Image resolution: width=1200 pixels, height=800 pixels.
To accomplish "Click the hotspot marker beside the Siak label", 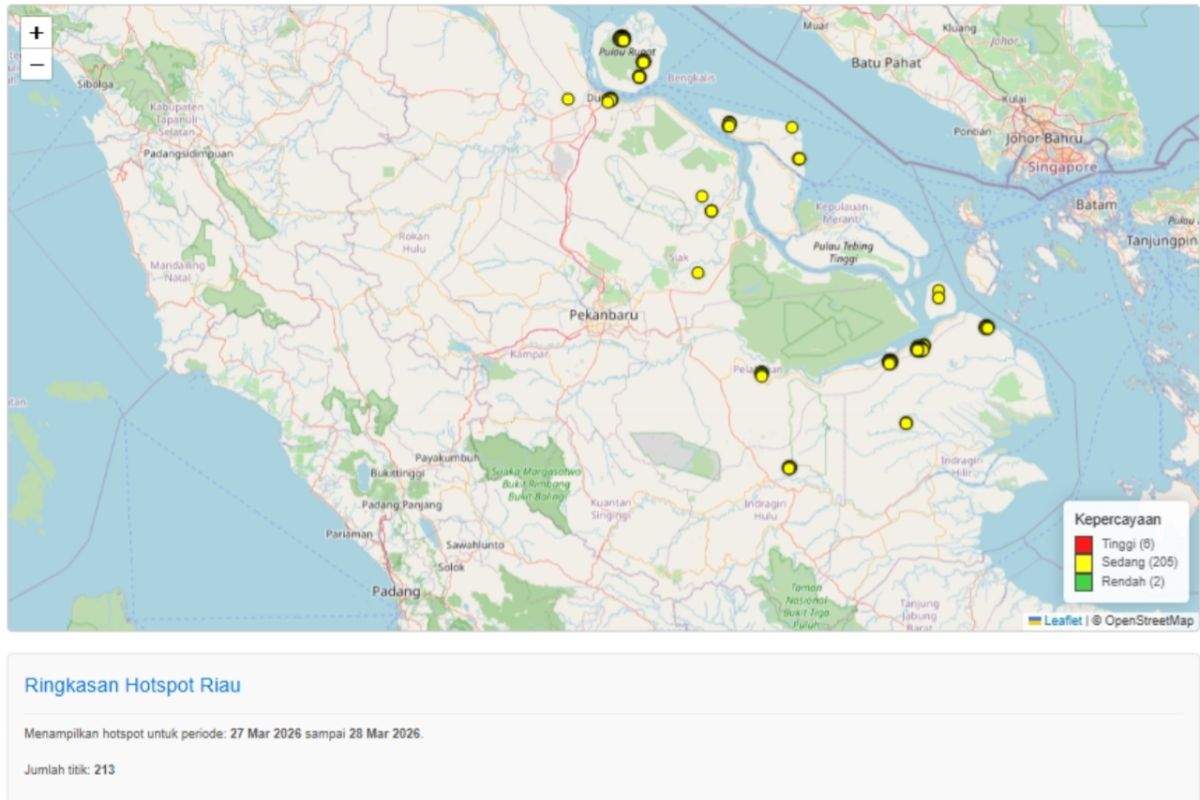I will pyautogui.click(x=698, y=273).
